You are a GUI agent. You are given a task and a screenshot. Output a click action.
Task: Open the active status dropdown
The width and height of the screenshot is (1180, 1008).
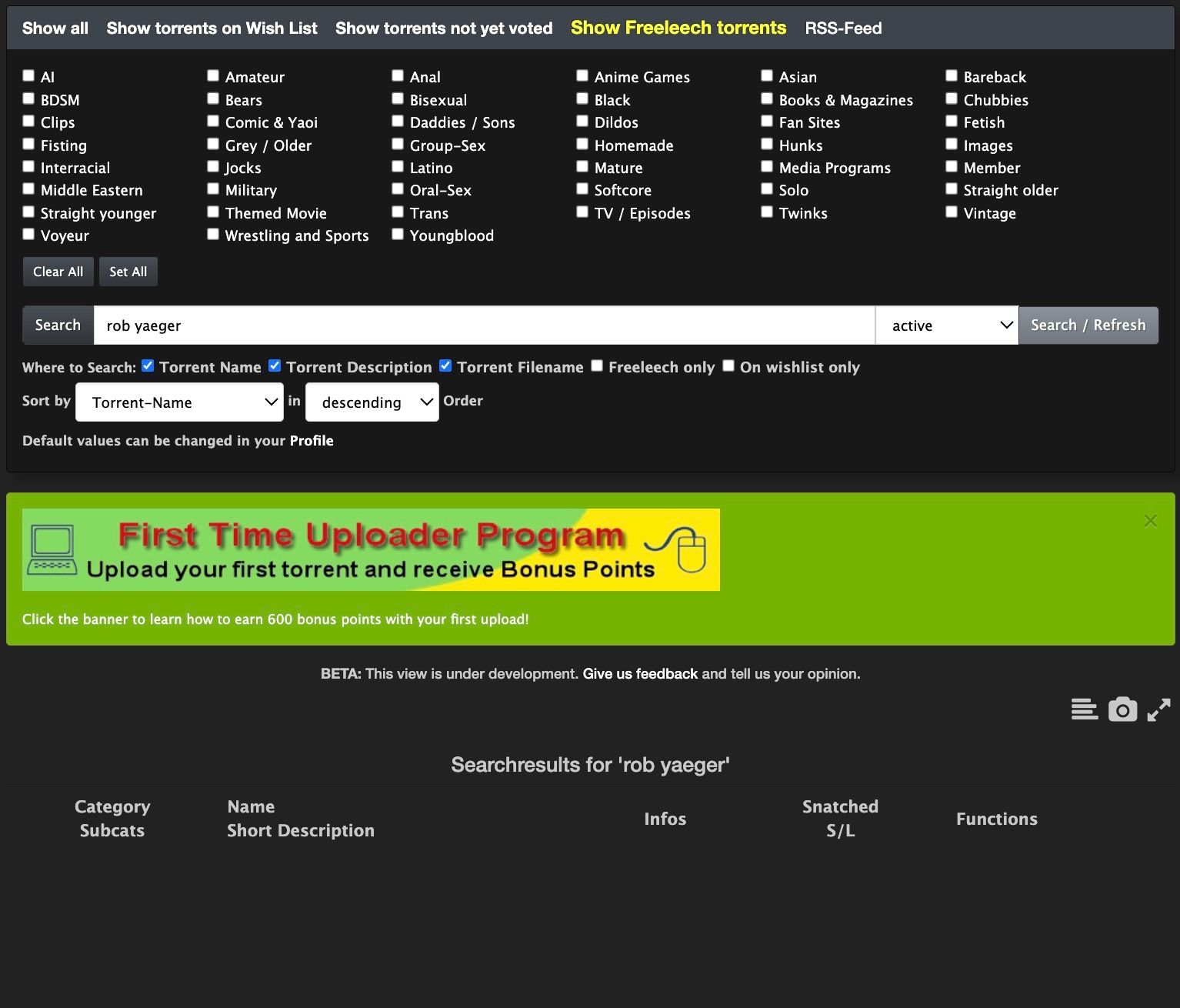point(947,325)
